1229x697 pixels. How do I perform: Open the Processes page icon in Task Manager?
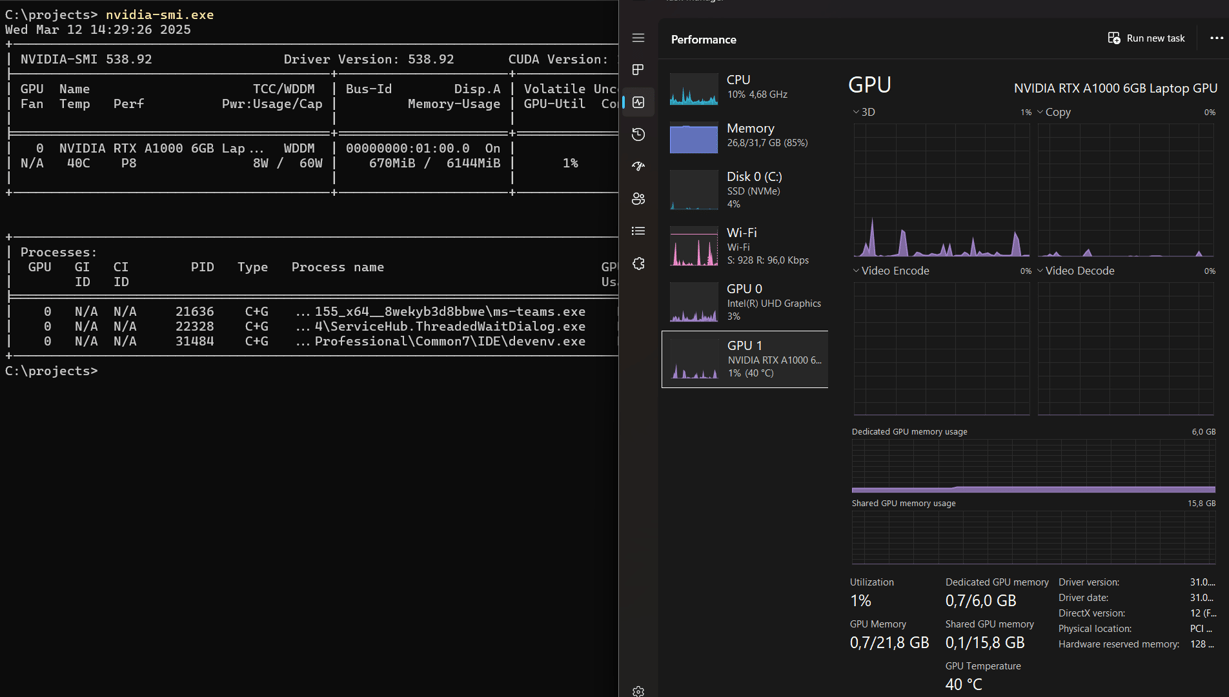[x=638, y=70]
